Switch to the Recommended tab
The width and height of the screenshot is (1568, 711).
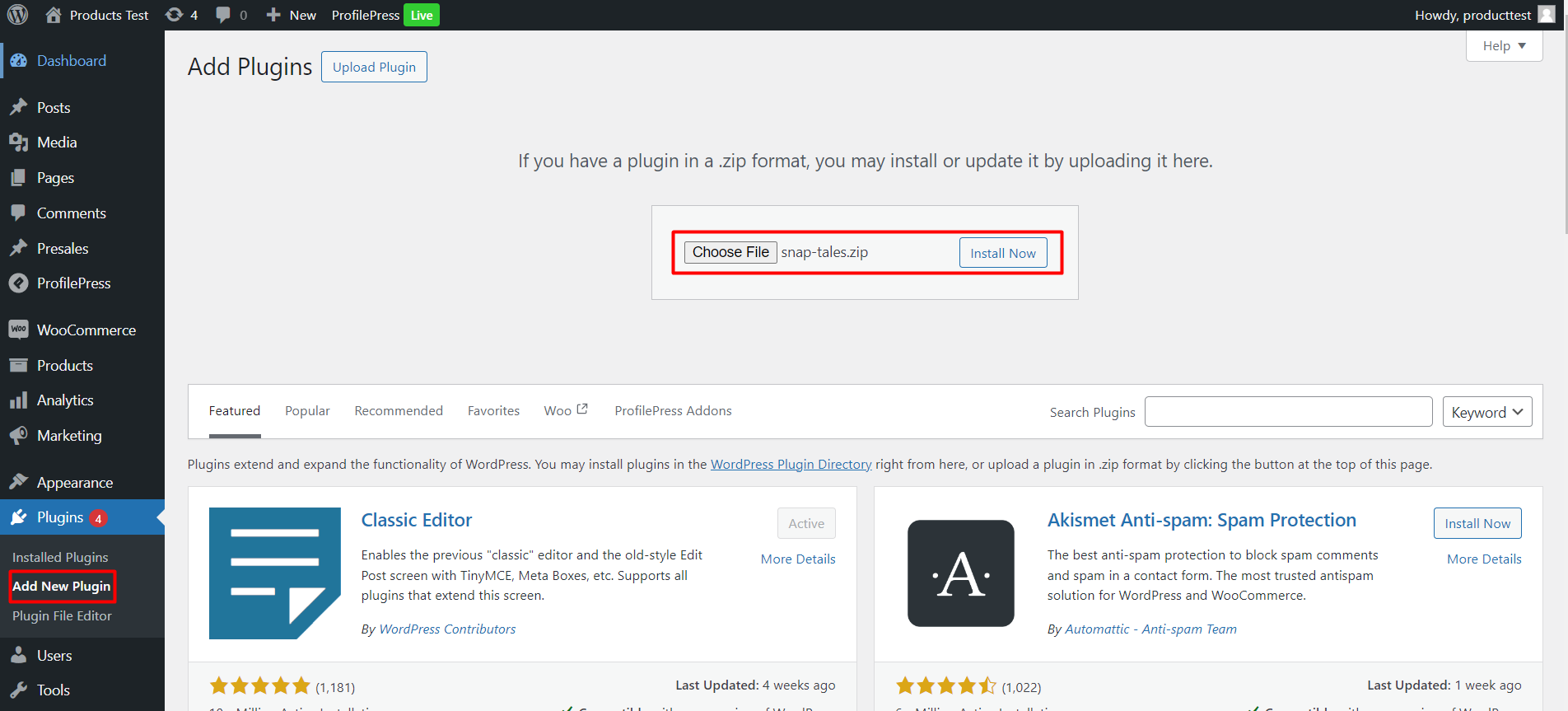[x=399, y=410]
